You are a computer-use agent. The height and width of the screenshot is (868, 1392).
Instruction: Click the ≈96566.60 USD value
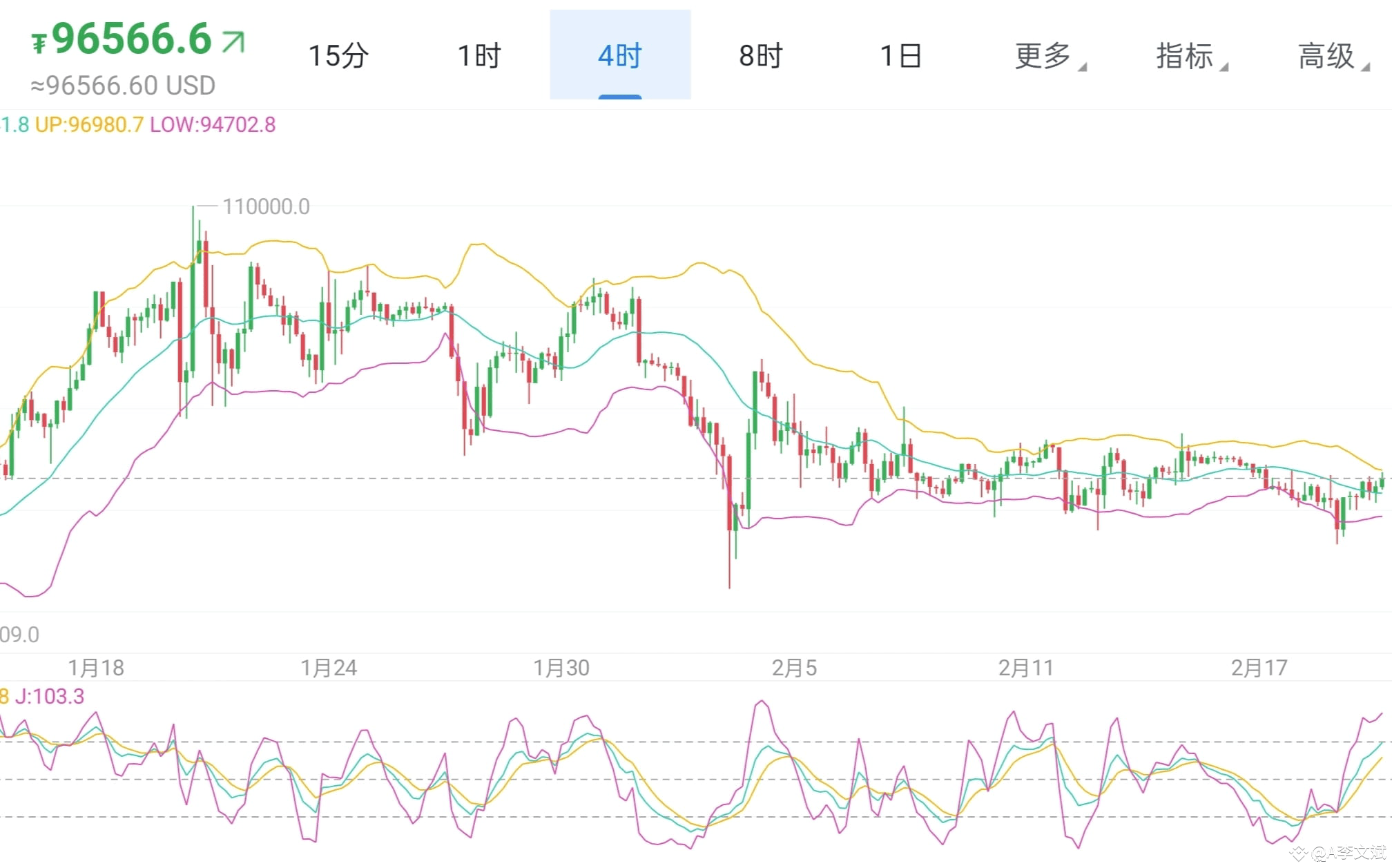(123, 86)
